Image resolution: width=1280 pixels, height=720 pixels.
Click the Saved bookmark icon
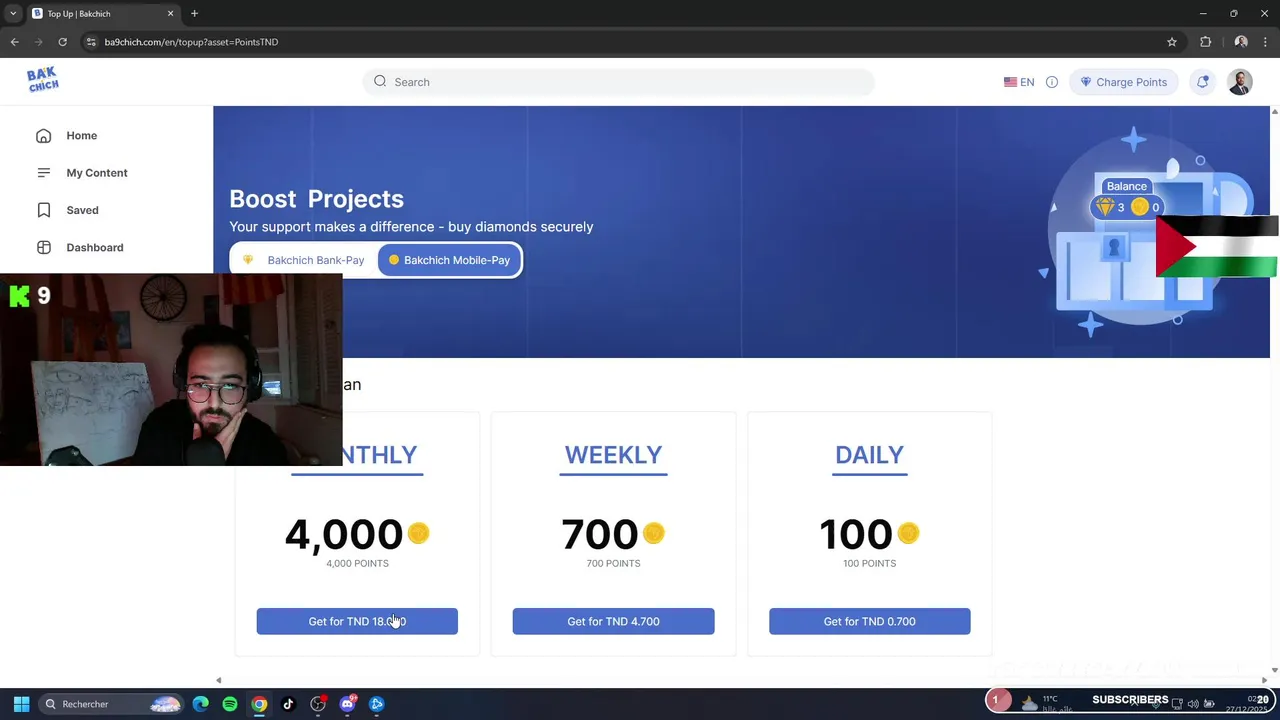coord(43,210)
